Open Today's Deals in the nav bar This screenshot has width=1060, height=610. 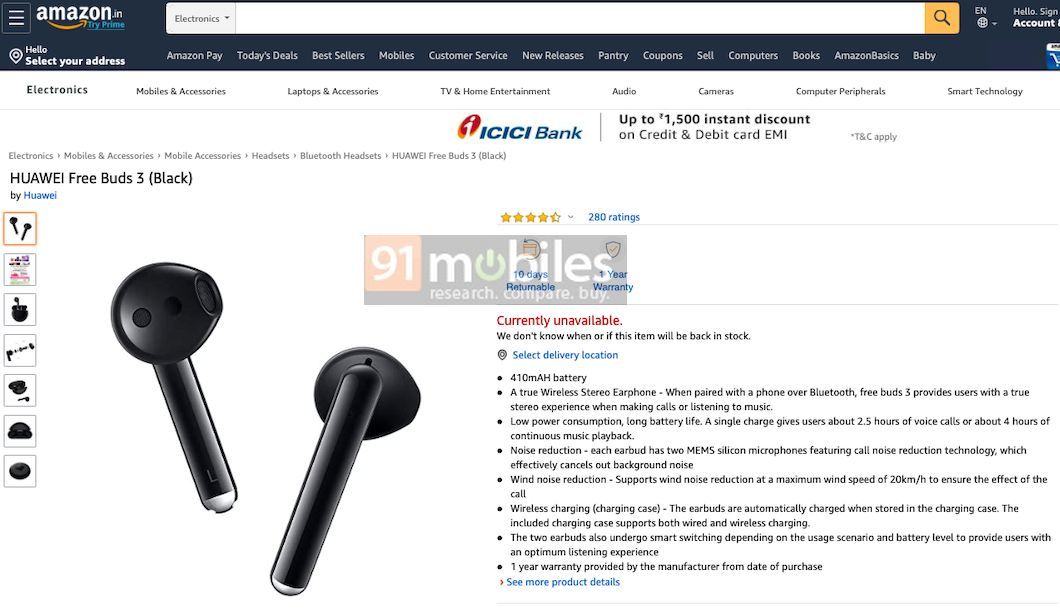pyautogui.click(x=267, y=55)
